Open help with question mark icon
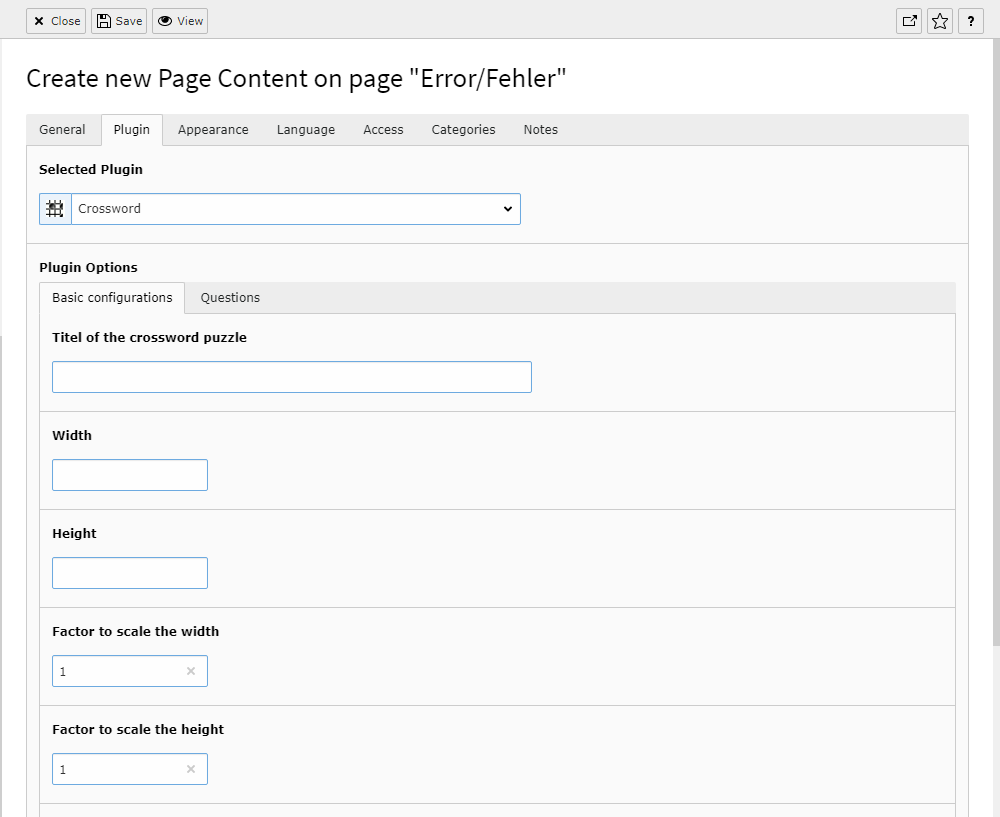The image size is (1000, 817). (x=971, y=21)
